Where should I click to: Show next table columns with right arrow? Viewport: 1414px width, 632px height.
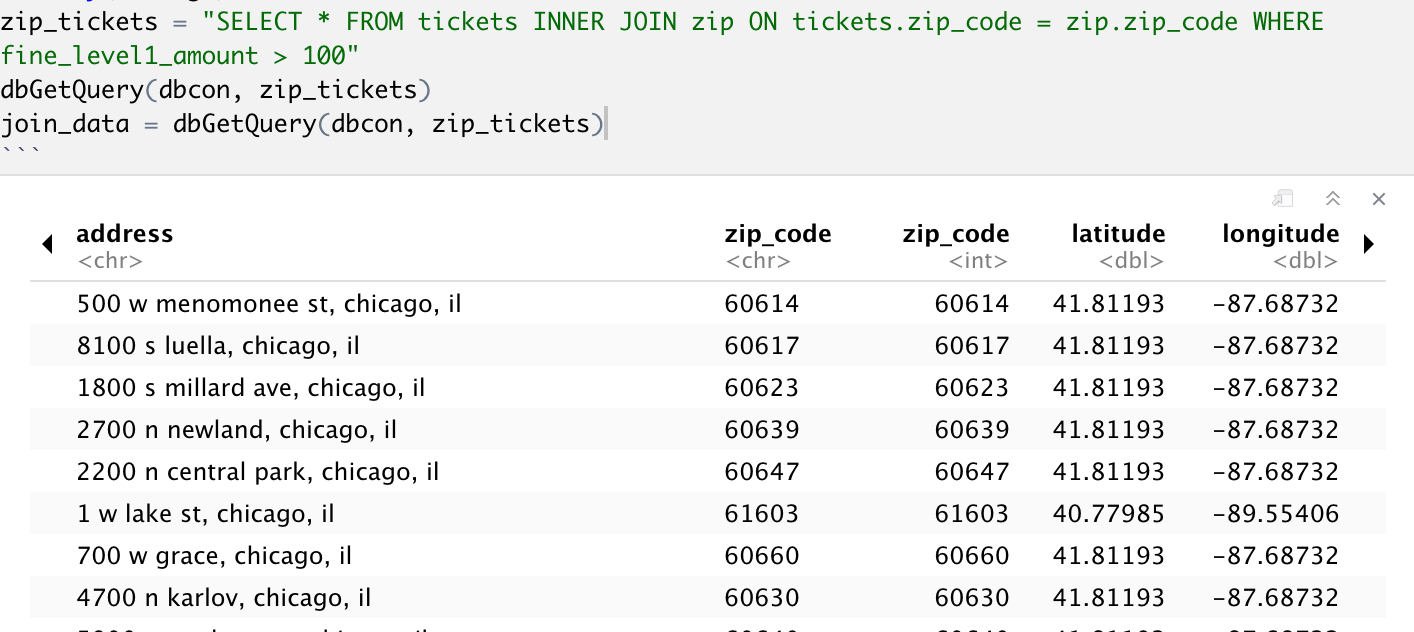[1369, 243]
